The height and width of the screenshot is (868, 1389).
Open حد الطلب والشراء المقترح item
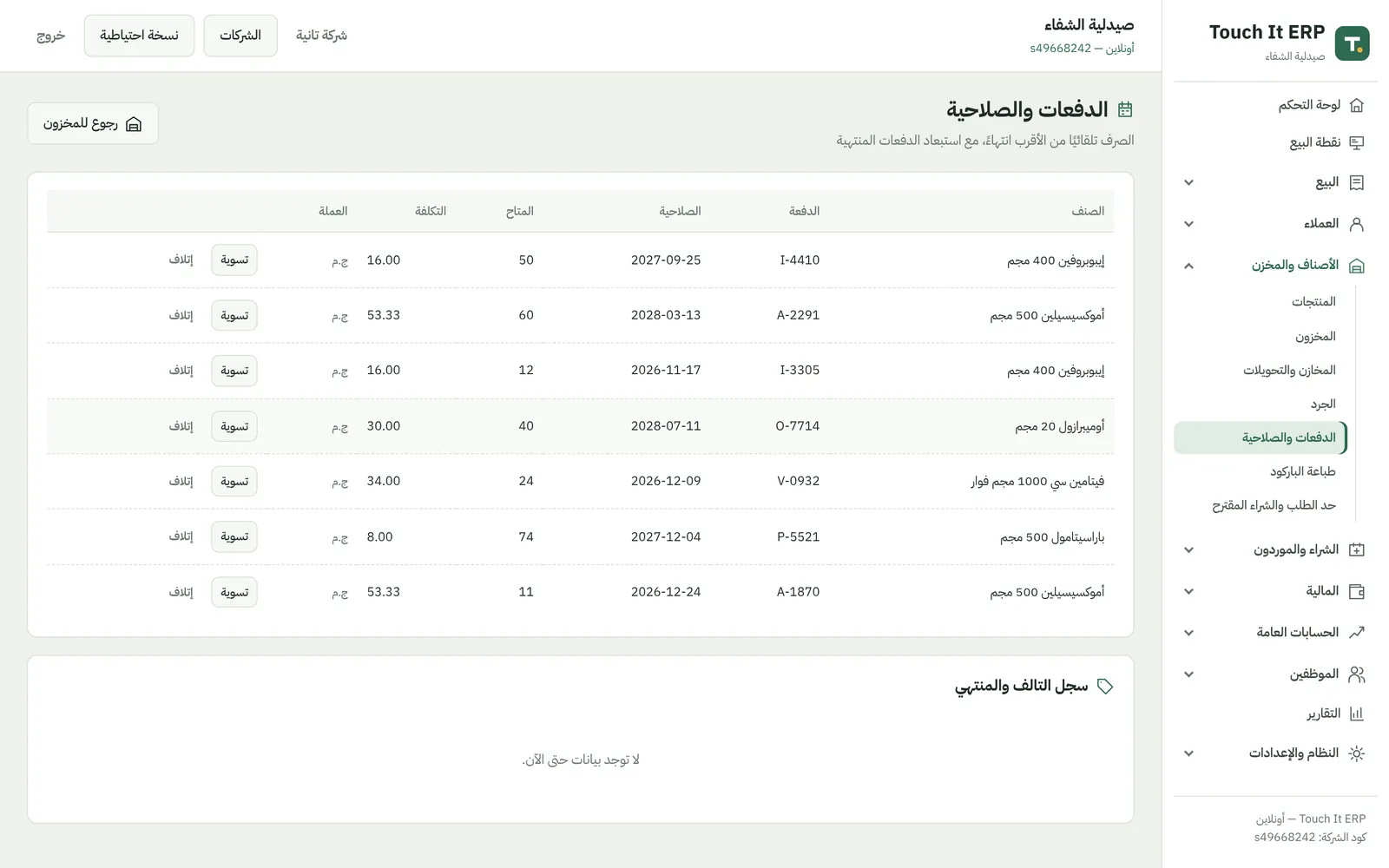click(1274, 505)
